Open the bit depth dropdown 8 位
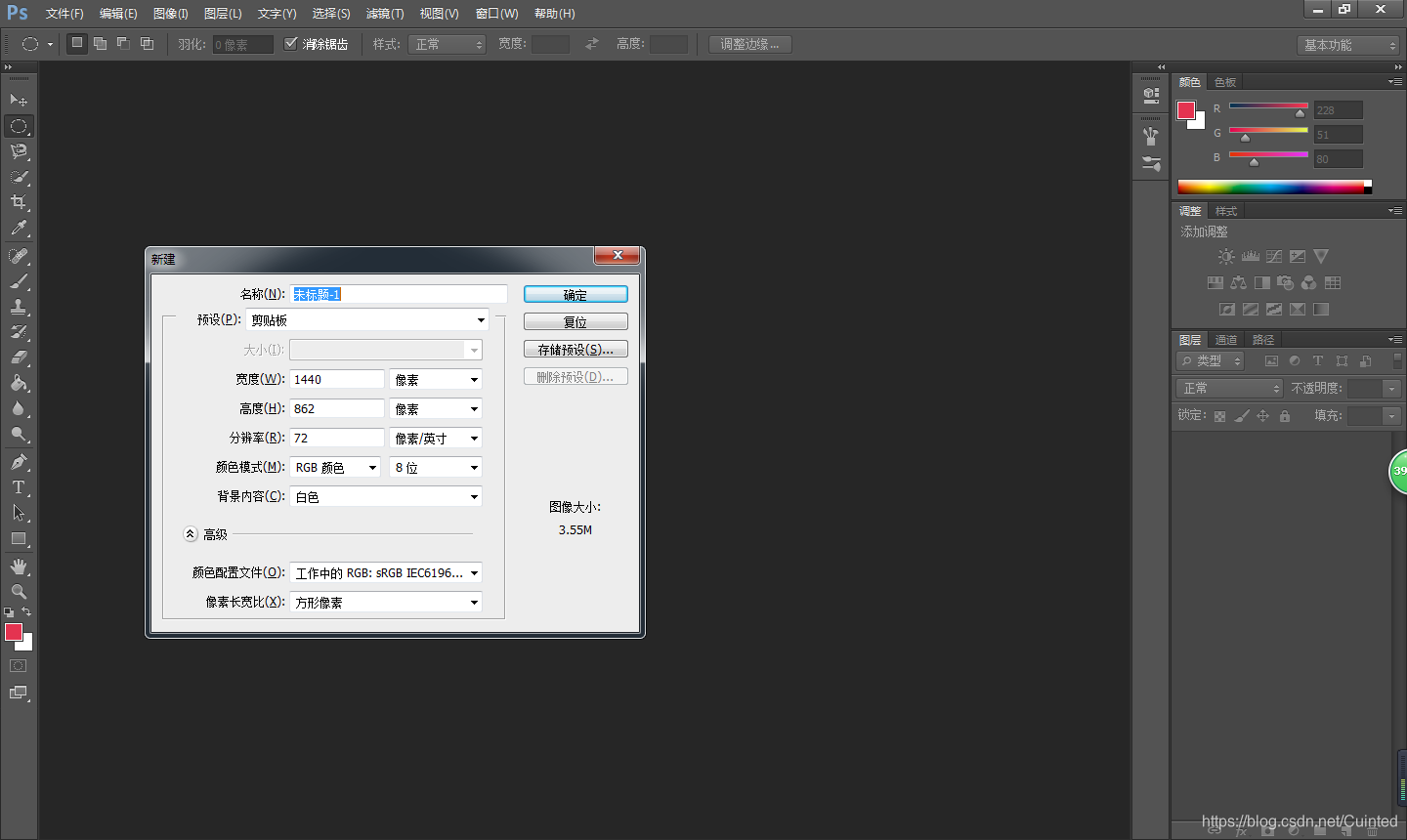This screenshot has width=1407, height=840. point(436,468)
